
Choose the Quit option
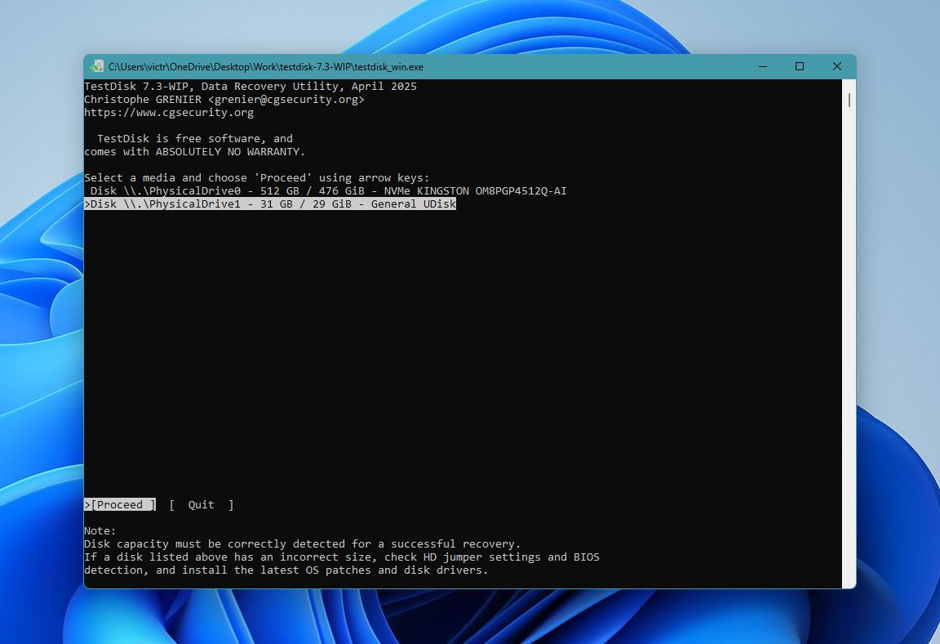click(201, 505)
